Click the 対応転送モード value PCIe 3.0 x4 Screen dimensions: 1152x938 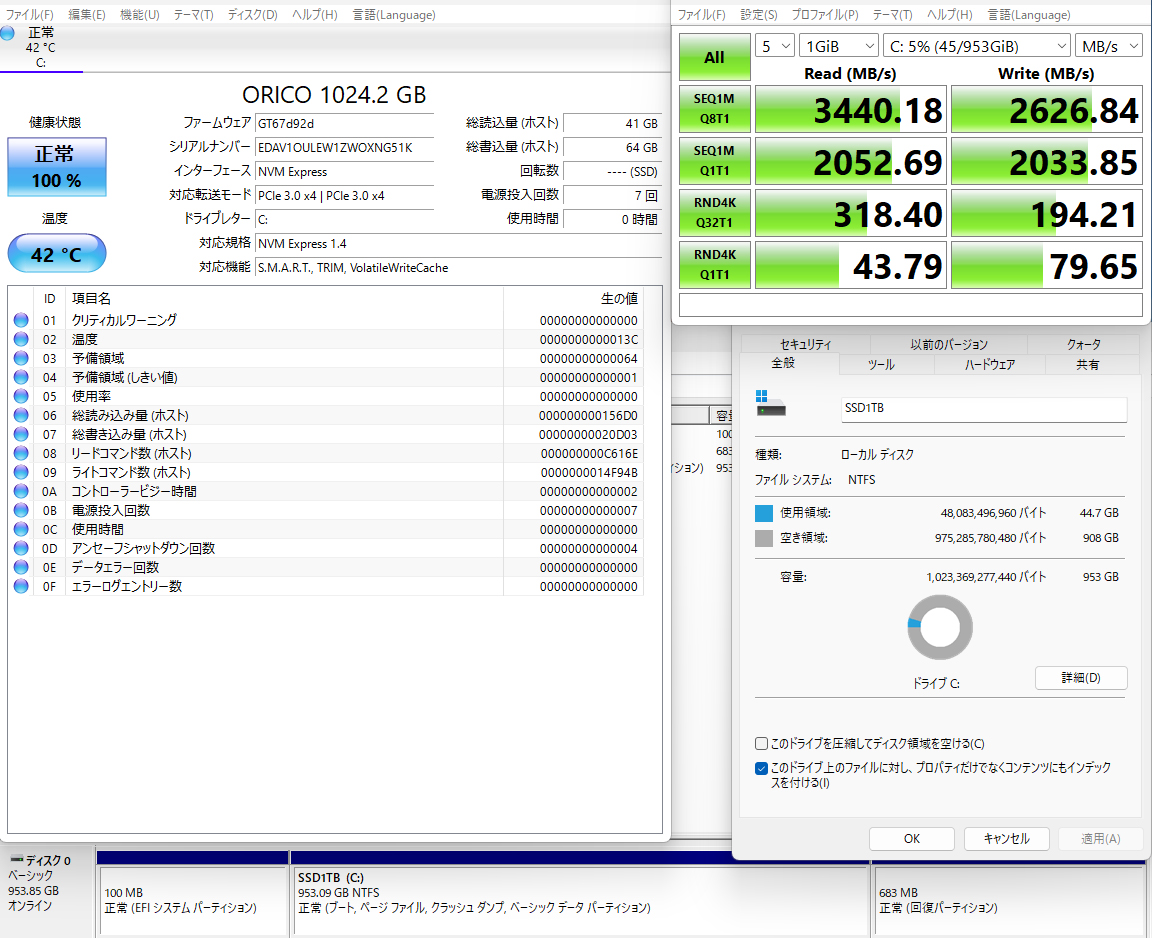click(344, 195)
